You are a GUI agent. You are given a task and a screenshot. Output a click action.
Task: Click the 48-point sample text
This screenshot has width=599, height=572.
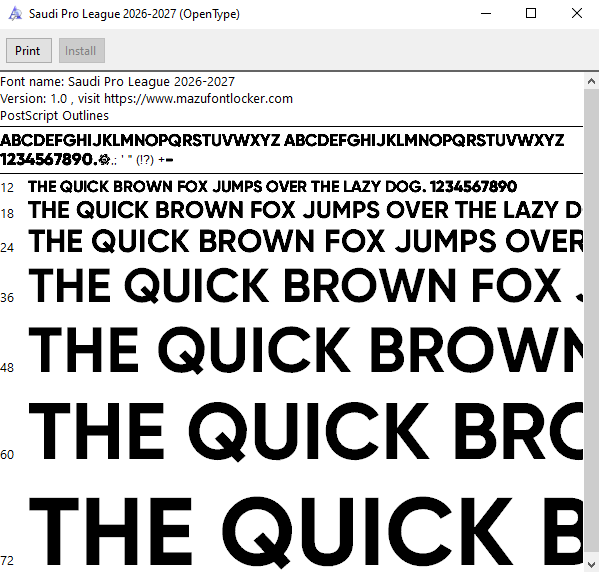click(x=306, y=350)
